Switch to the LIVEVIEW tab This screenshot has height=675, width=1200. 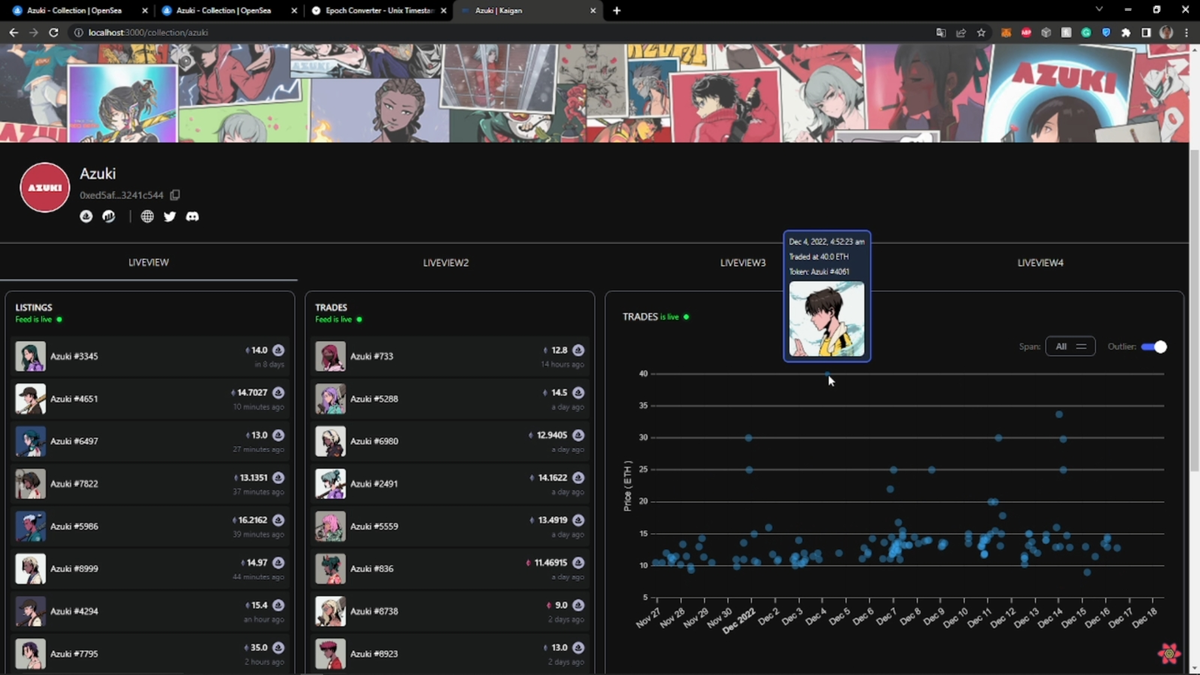coord(149,263)
